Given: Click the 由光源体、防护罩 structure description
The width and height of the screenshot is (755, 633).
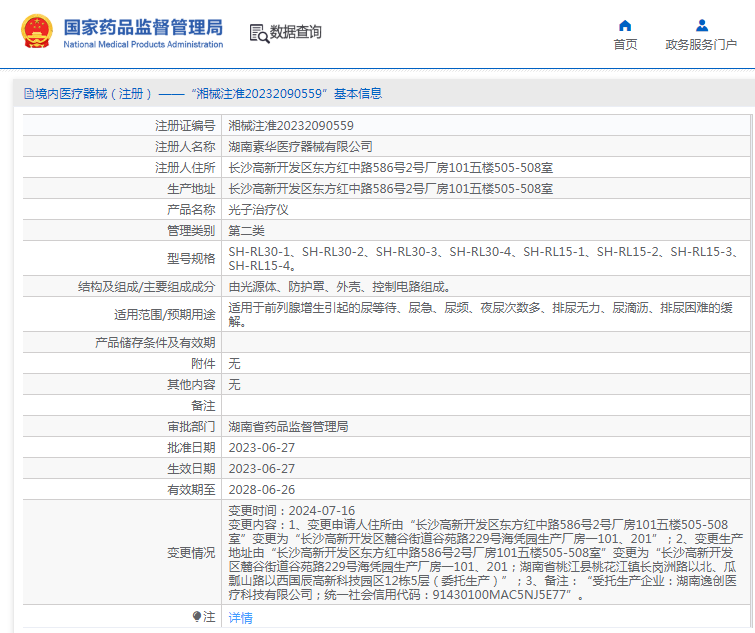Looking at the screenshot, I should tap(339, 287).
